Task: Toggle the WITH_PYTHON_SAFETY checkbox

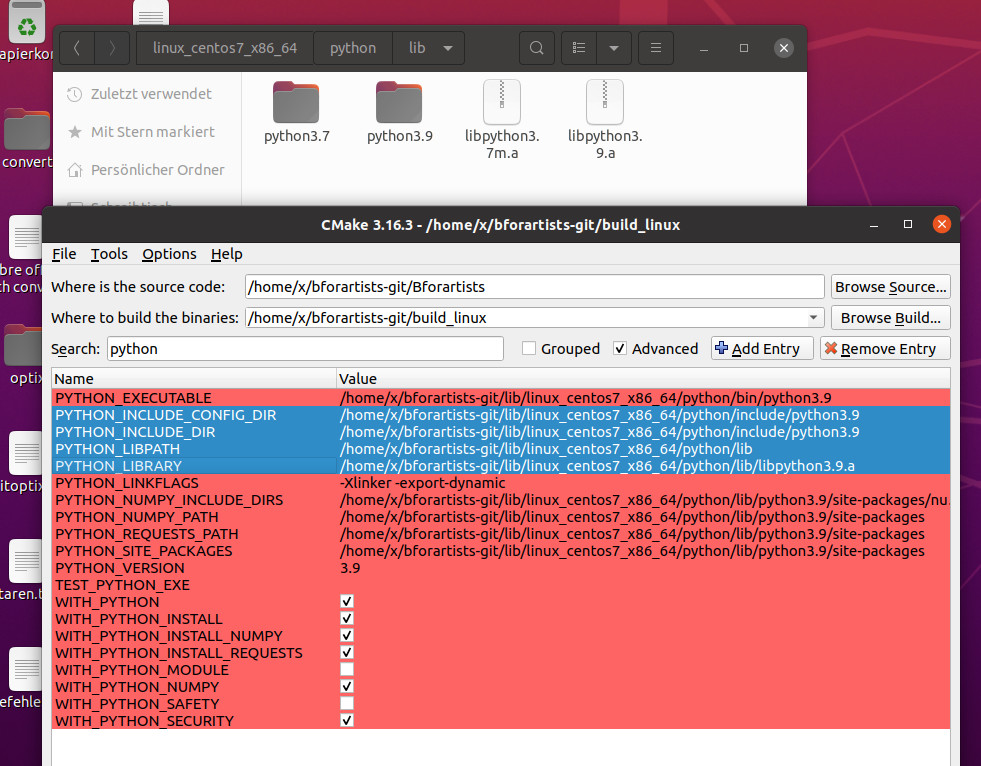Action: [x=347, y=704]
